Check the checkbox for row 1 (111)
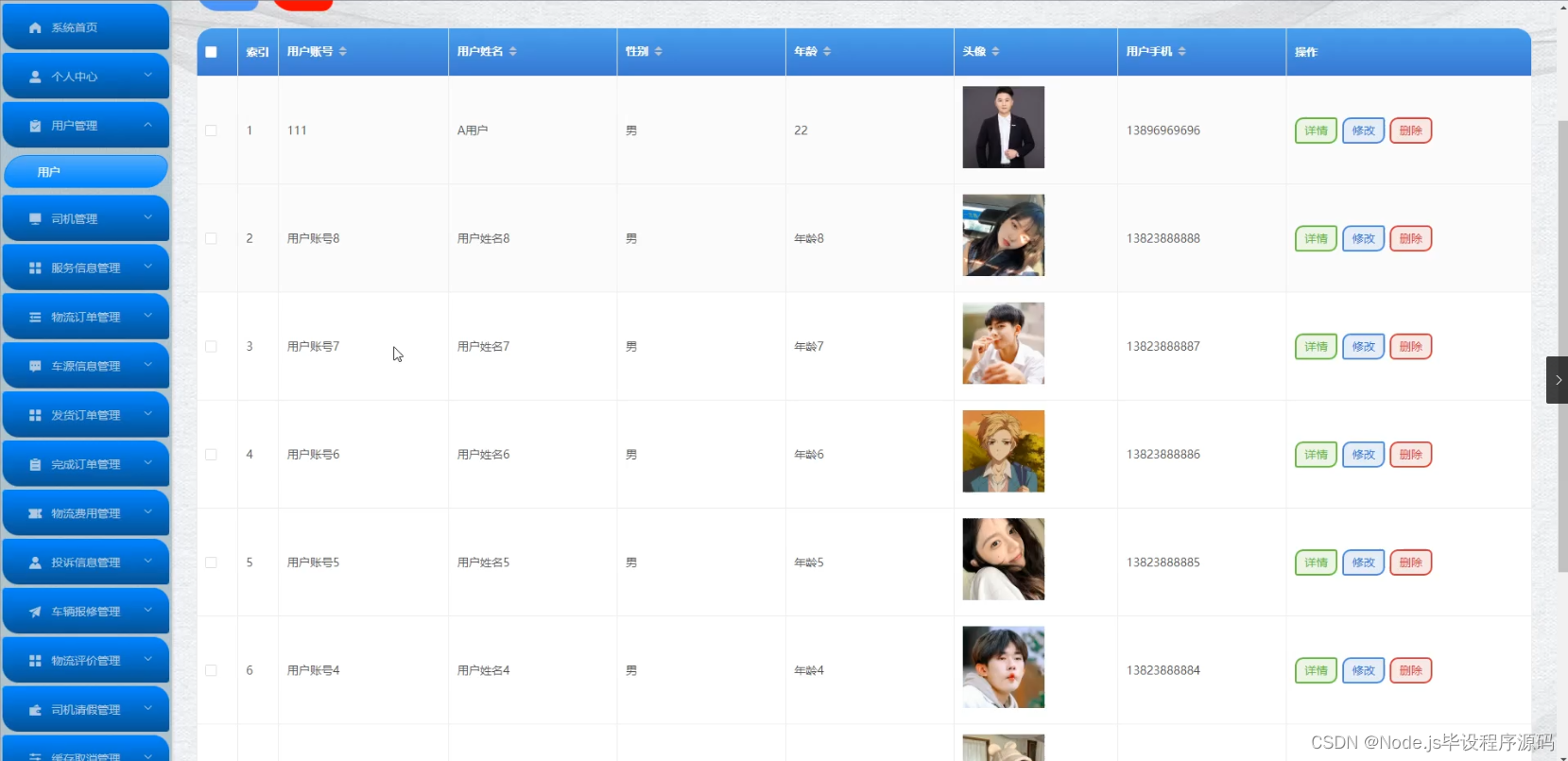This screenshot has height=761, width=1568. tap(211, 130)
